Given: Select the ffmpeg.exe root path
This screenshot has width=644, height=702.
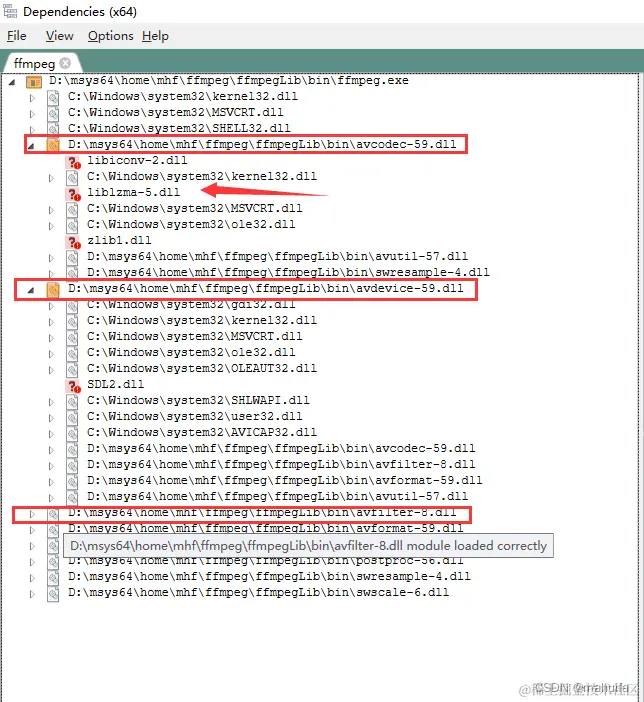Looking at the screenshot, I should coord(228,81).
